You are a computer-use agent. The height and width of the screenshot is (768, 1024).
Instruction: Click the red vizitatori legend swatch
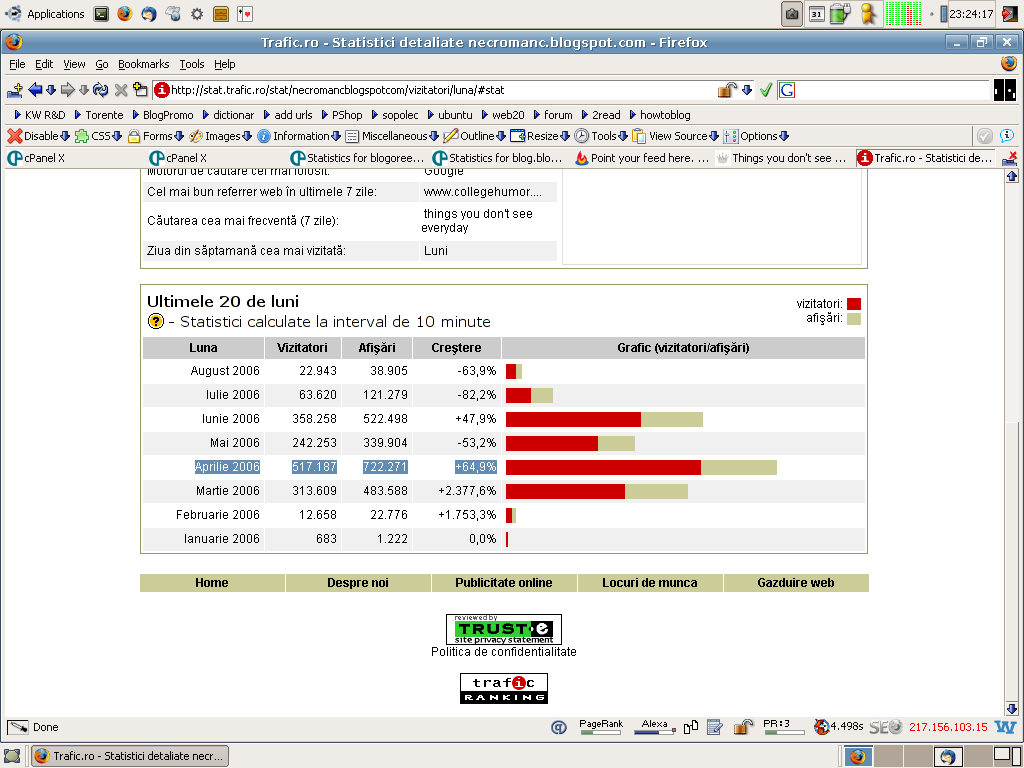[854, 304]
